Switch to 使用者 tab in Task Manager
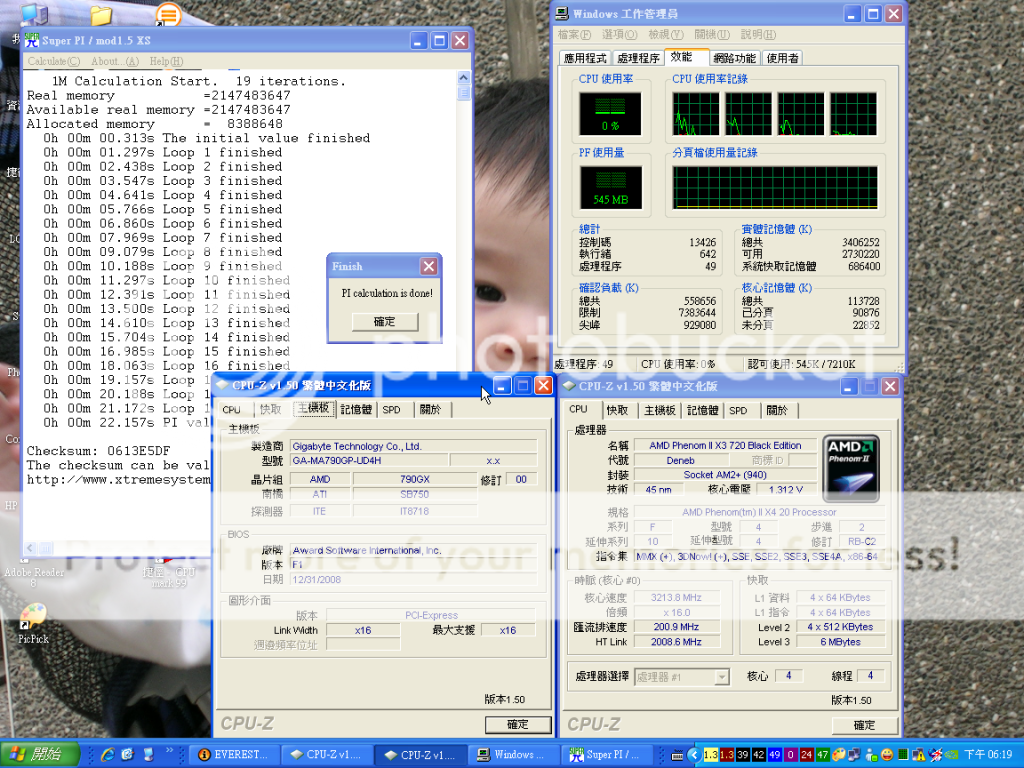This screenshot has width=1024, height=768. tap(782, 58)
